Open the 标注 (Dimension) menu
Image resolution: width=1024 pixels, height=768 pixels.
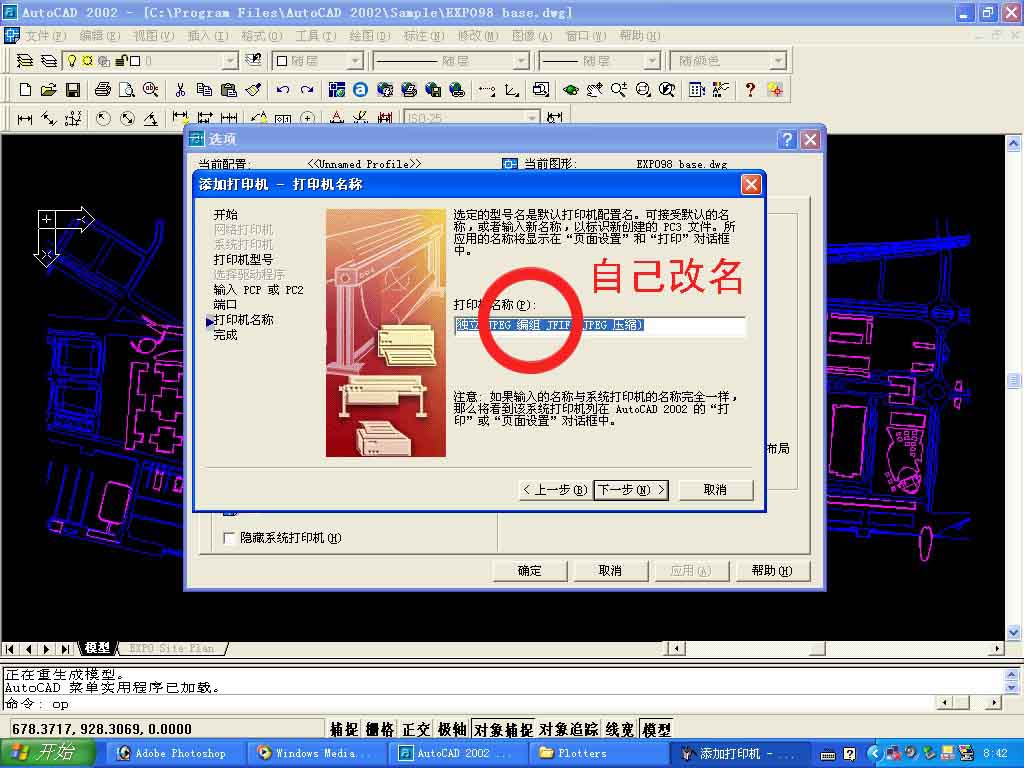click(424, 35)
